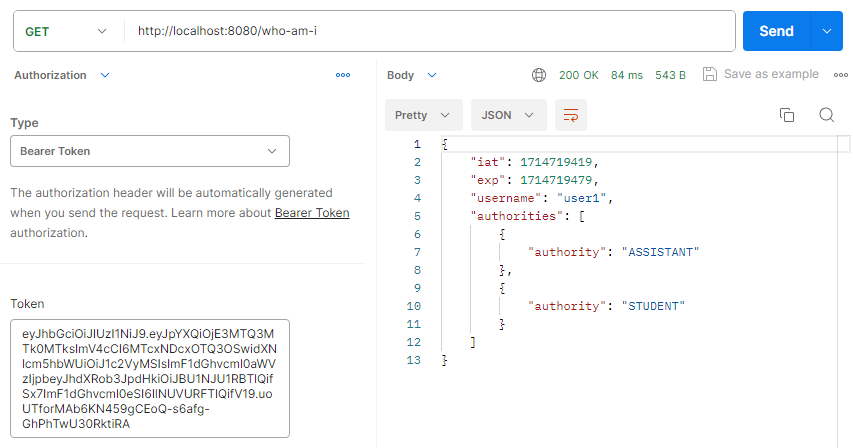
Task: Click the "iat" key in response
Action: [489, 162]
